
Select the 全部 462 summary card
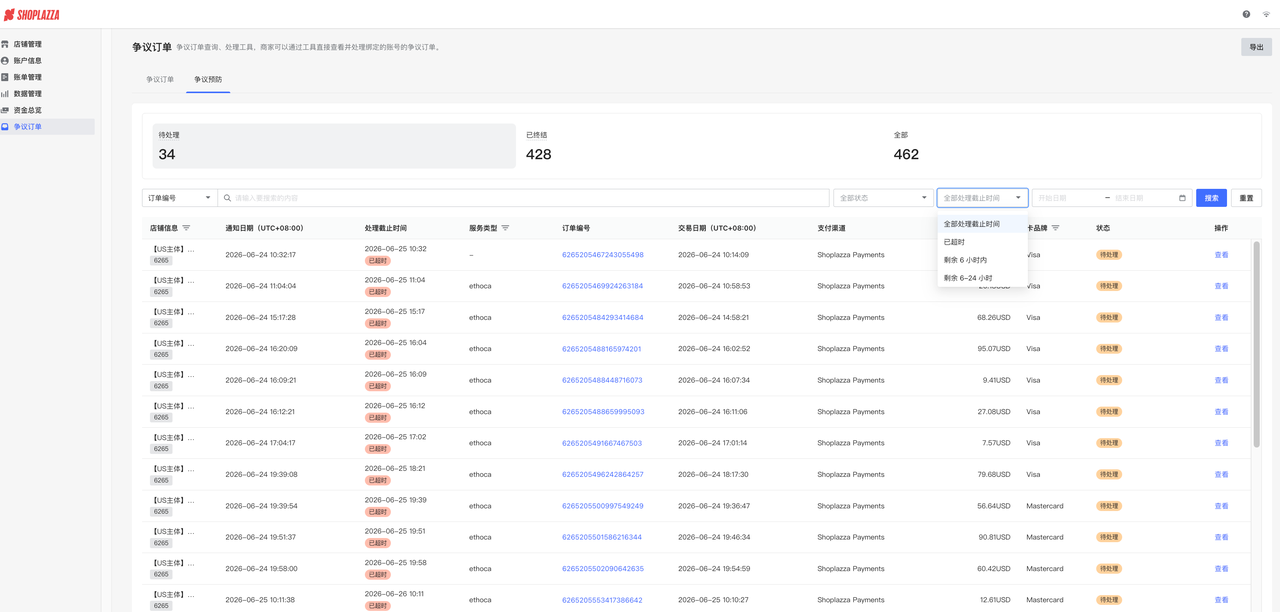[1070, 146]
